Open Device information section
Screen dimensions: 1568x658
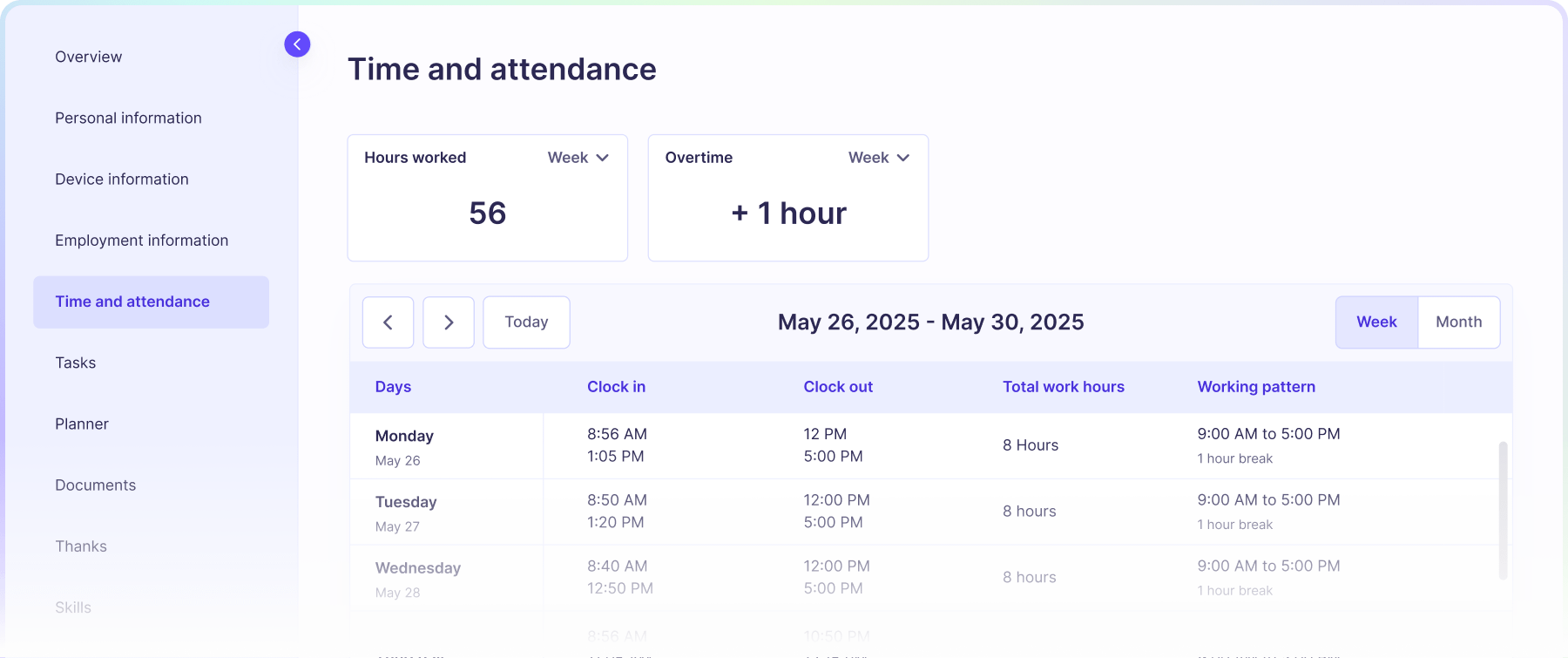click(x=122, y=179)
